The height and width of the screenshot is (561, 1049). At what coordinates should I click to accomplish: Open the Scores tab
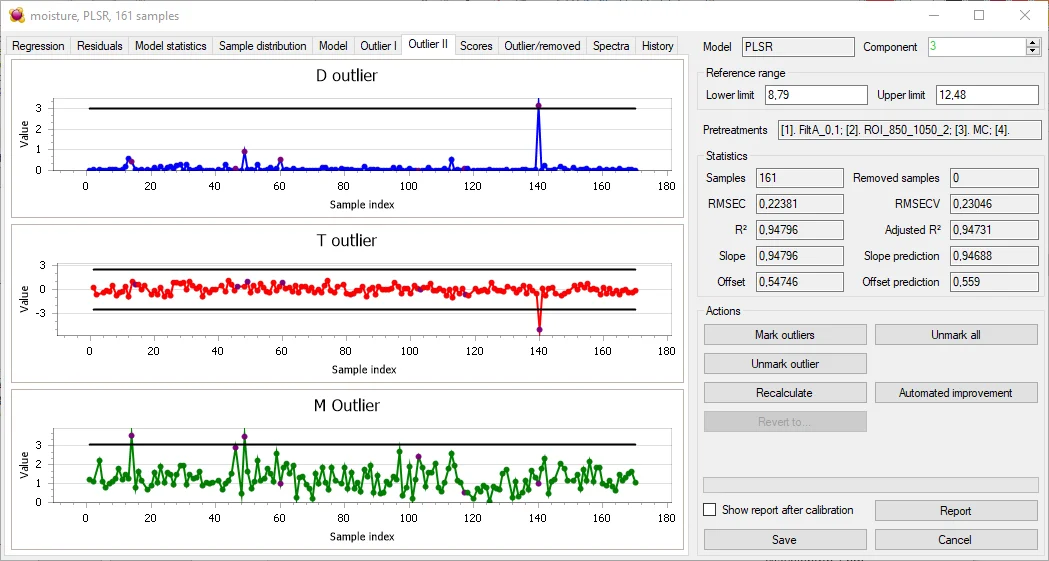[x=476, y=46]
